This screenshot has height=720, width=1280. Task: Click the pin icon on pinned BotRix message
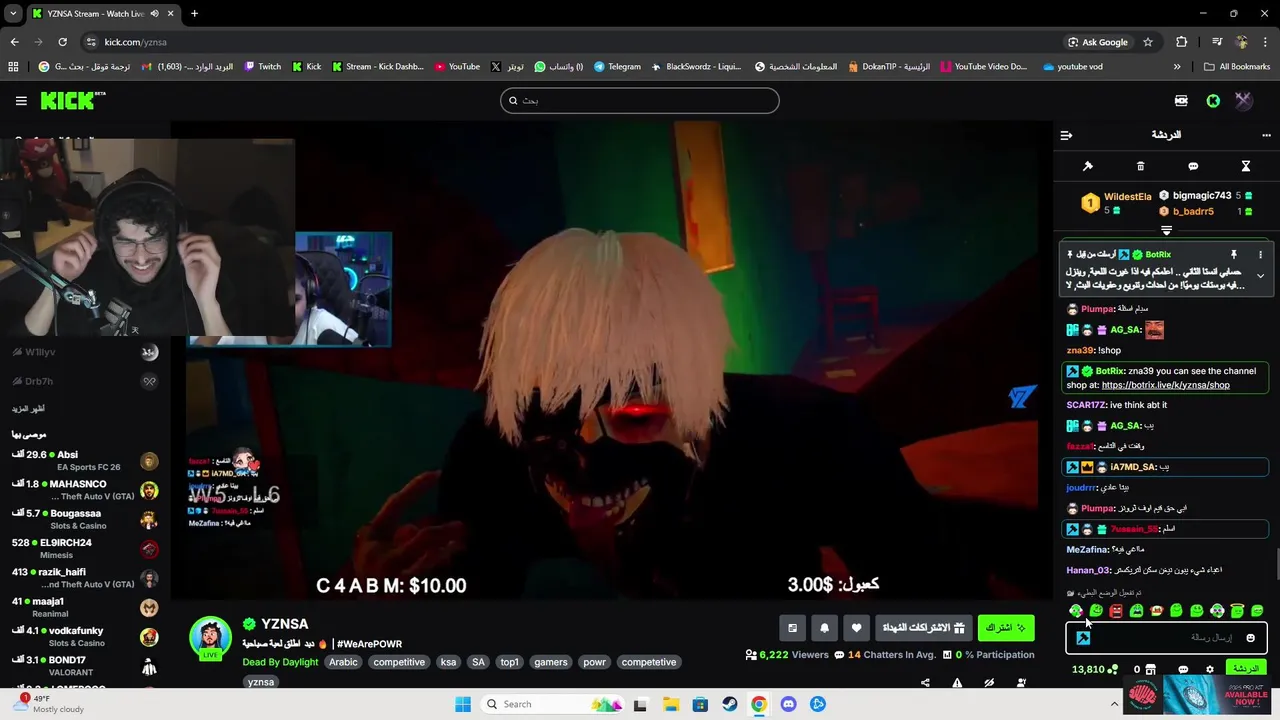1234,255
